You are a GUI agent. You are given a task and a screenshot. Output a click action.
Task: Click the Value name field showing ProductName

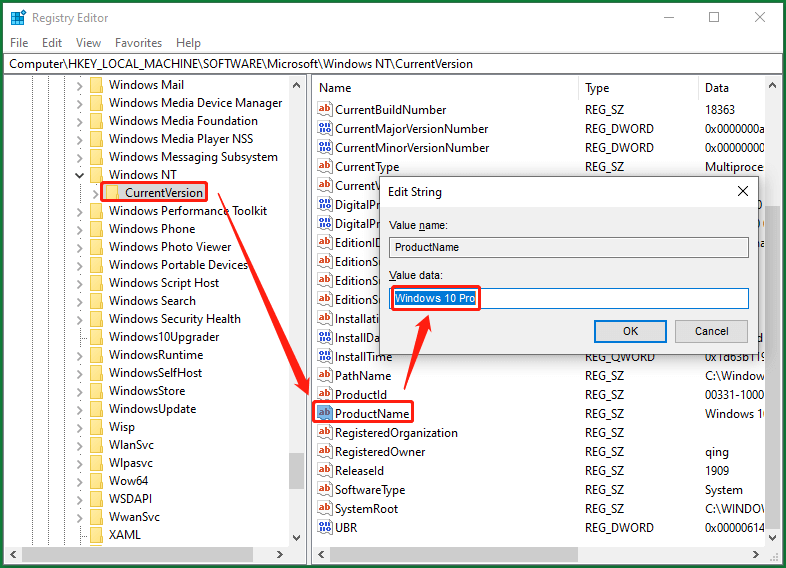569,247
